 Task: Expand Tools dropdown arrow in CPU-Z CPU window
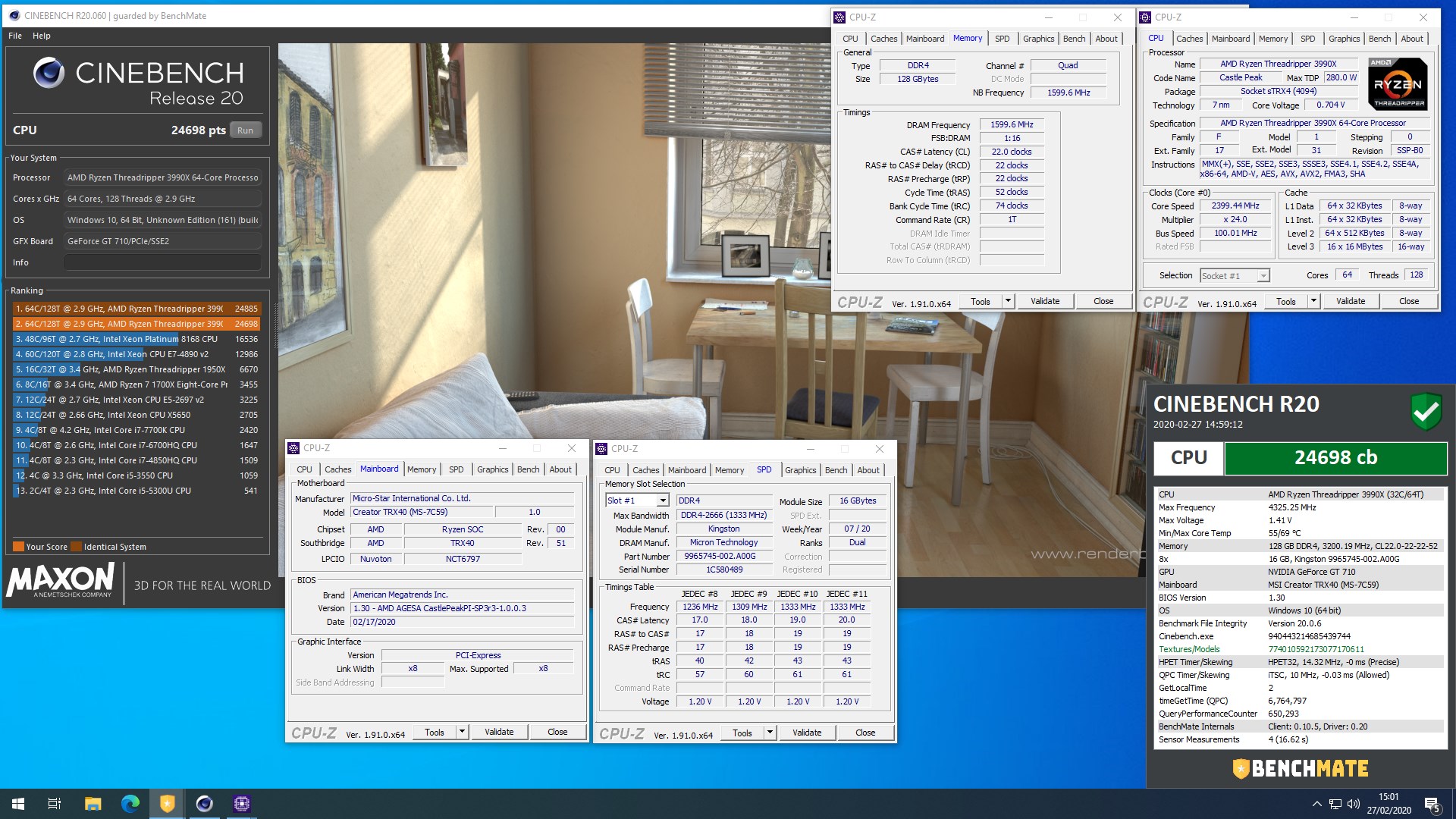click(x=1313, y=301)
